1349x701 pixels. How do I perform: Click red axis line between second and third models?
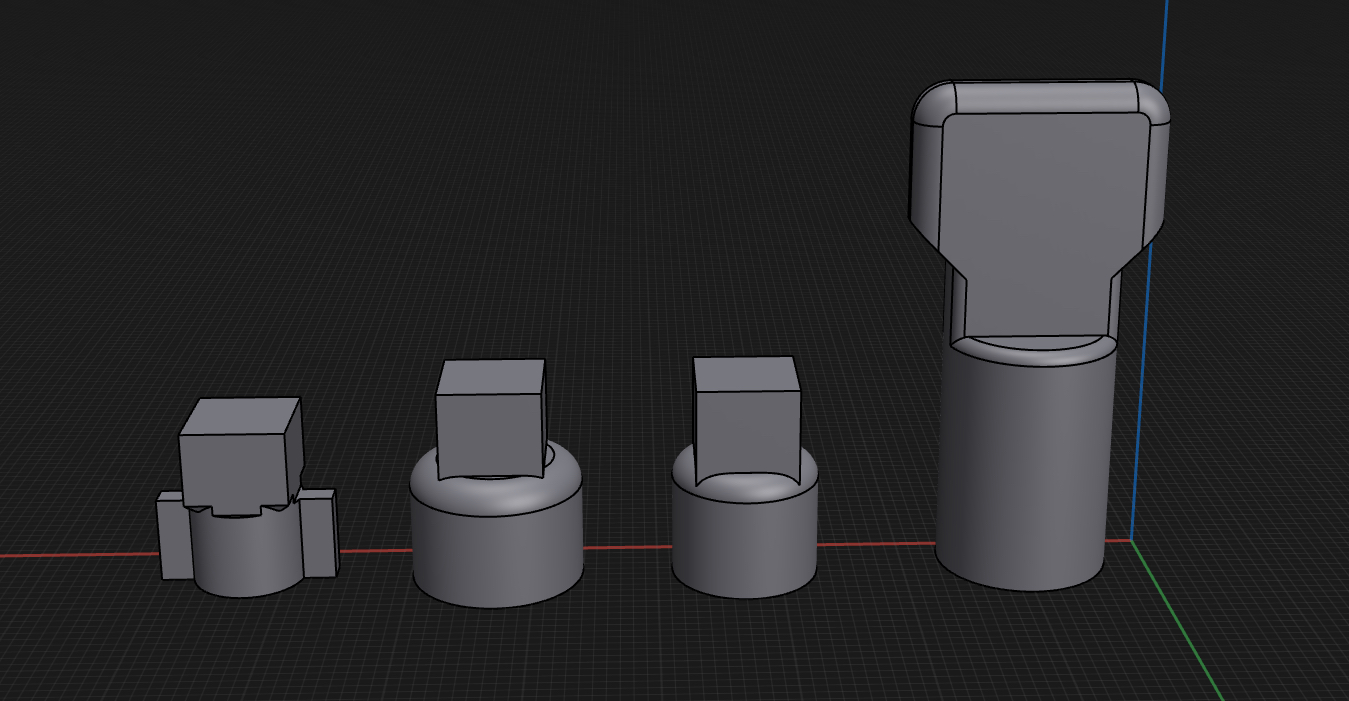(x=627, y=547)
